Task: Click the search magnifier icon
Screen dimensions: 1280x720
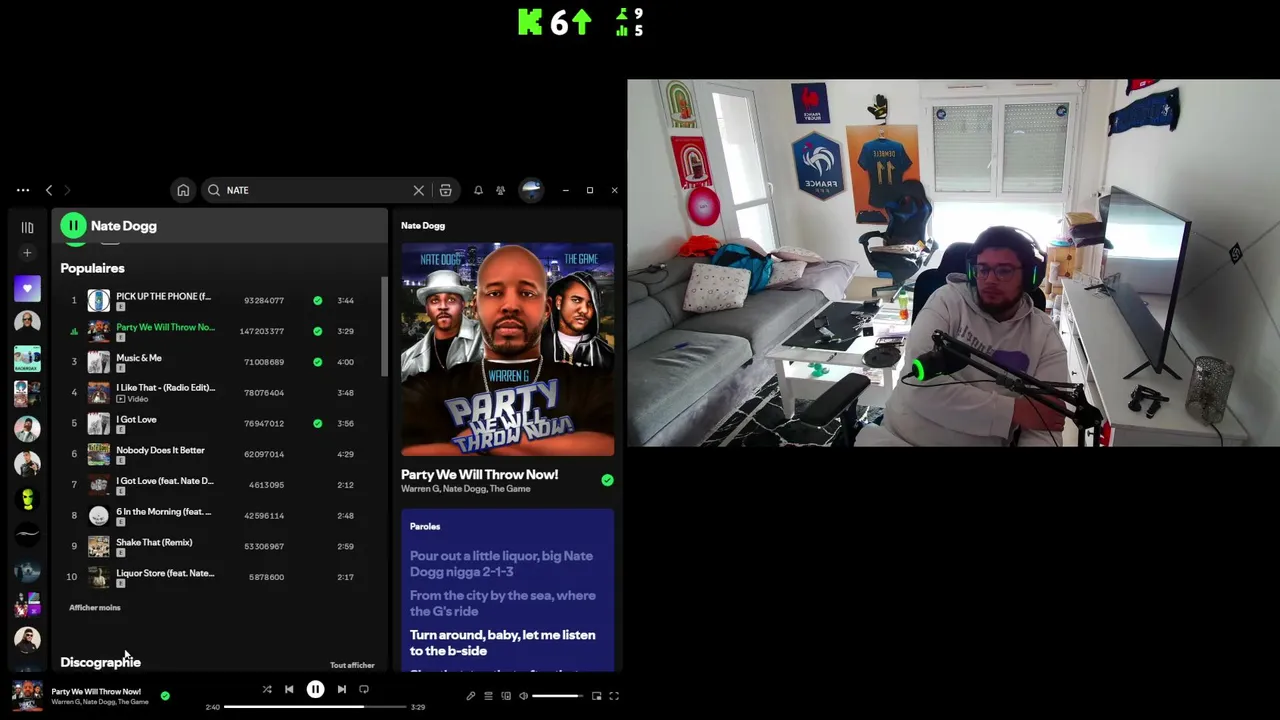Action: point(214,190)
